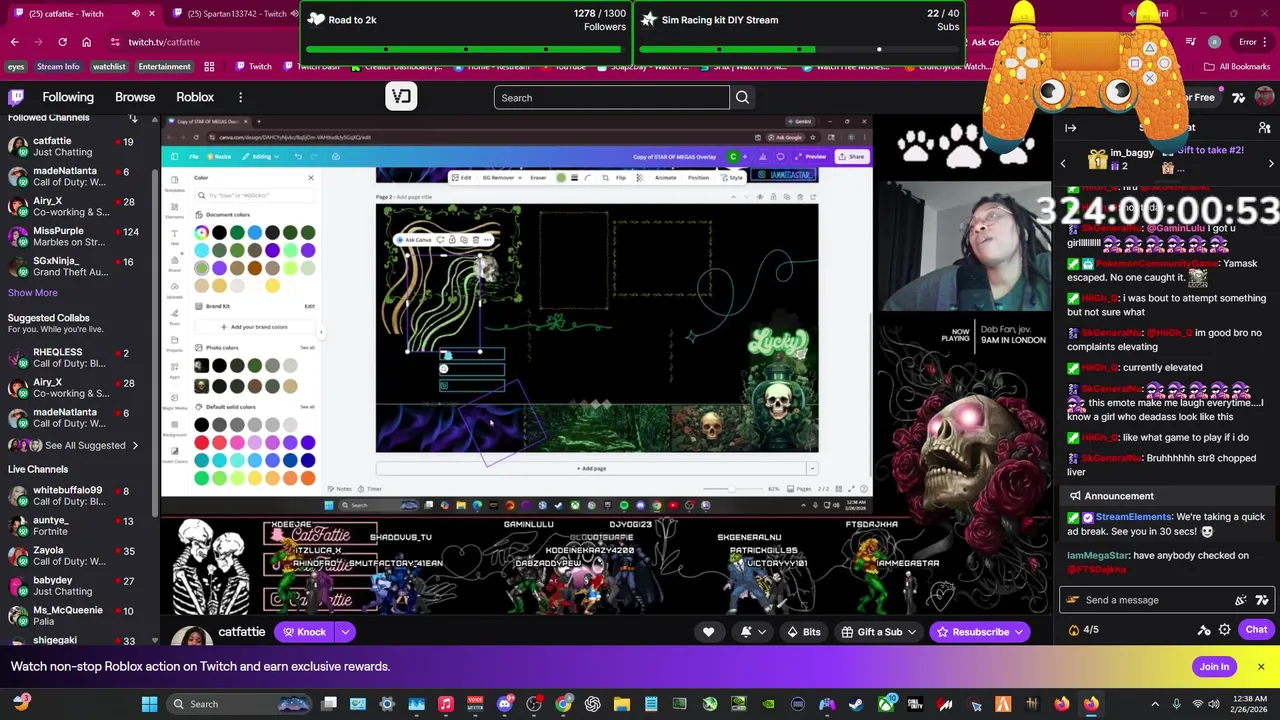This screenshot has width=1280, height=720.
Task: Click the Apple Music taskbar icon
Action: coord(446,704)
